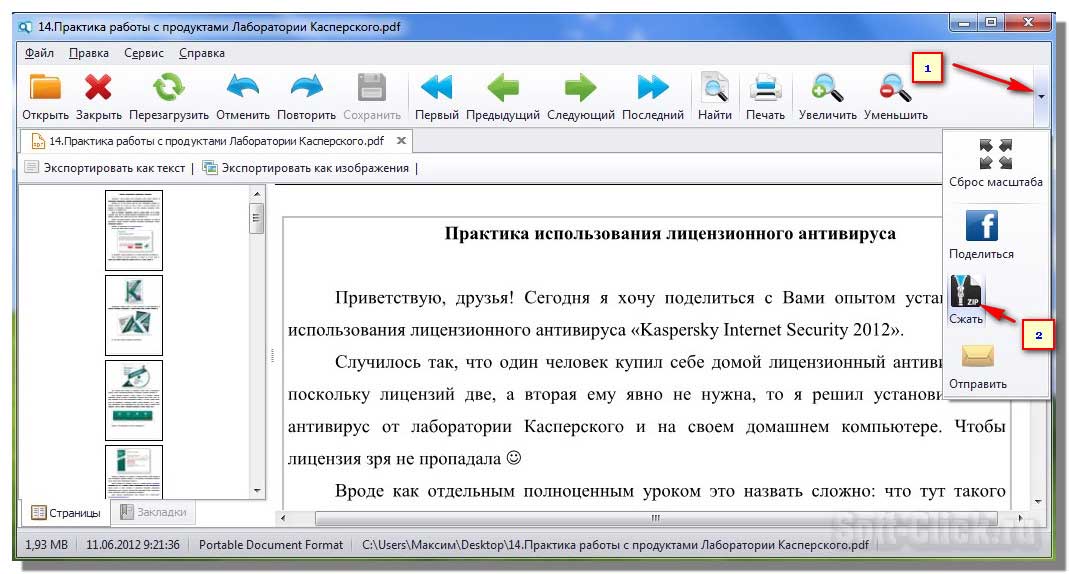Switch to the Закладки tab
The height and width of the screenshot is (574, 1069).
tap(153, 513)
